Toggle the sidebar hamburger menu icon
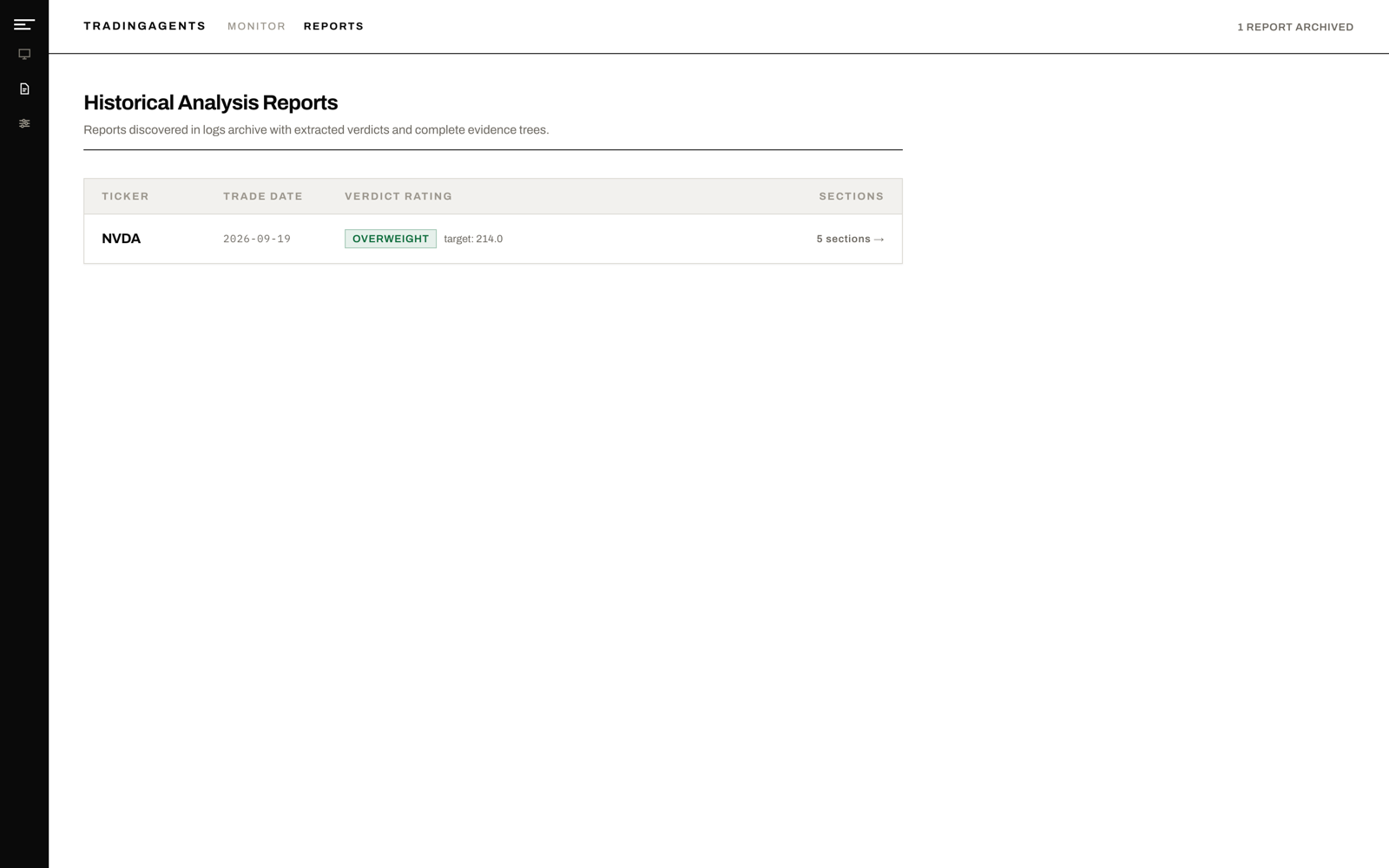1389x868 pixels. (x=24, y=24)
